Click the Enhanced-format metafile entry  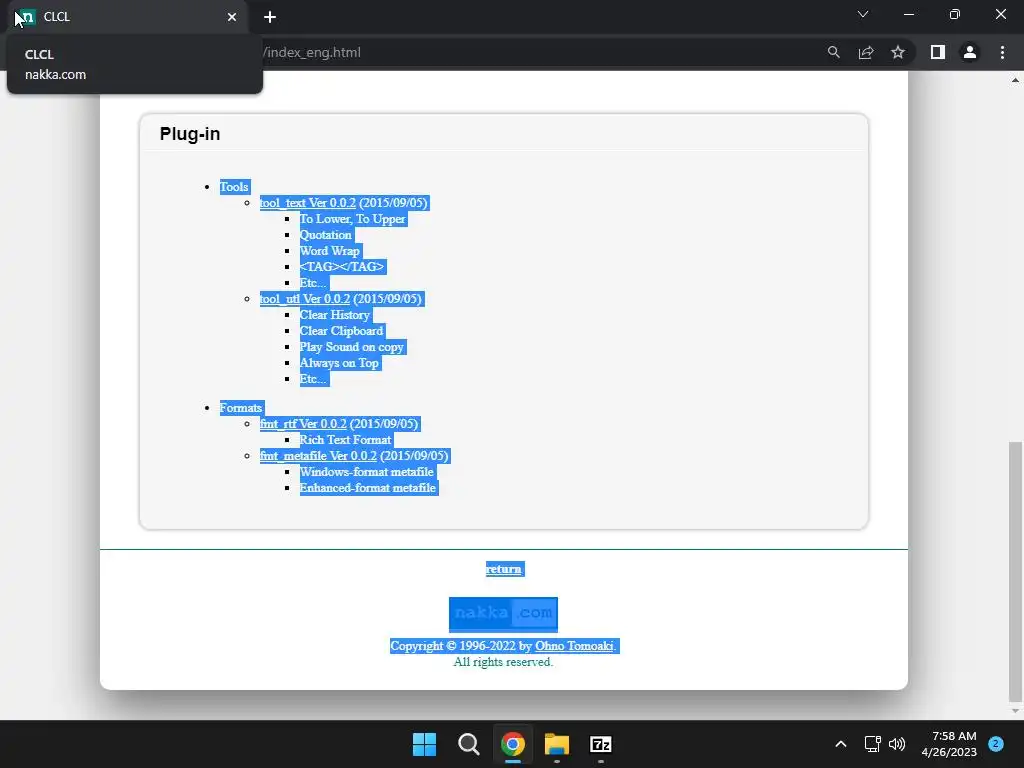368,488
